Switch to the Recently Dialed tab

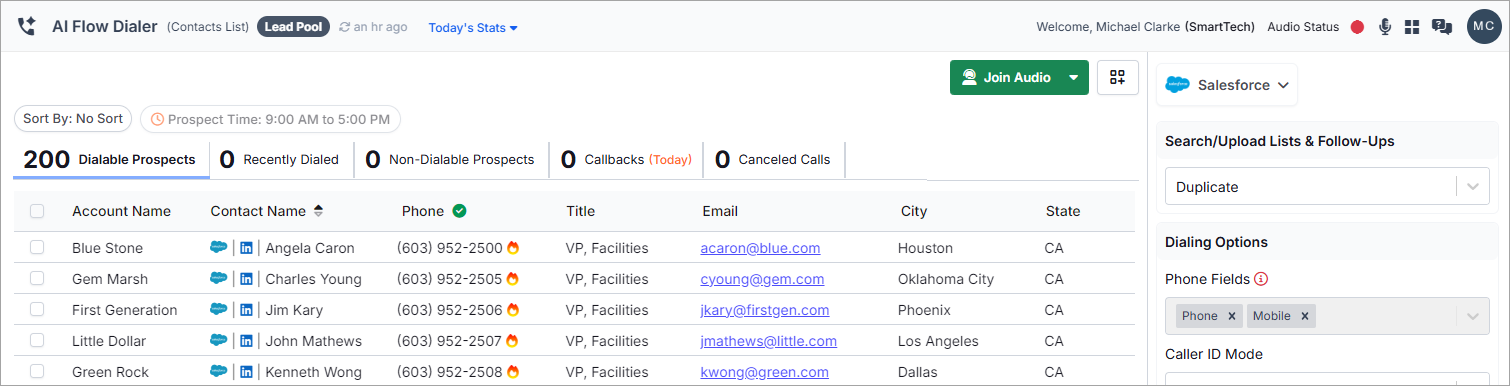(281, 159)
